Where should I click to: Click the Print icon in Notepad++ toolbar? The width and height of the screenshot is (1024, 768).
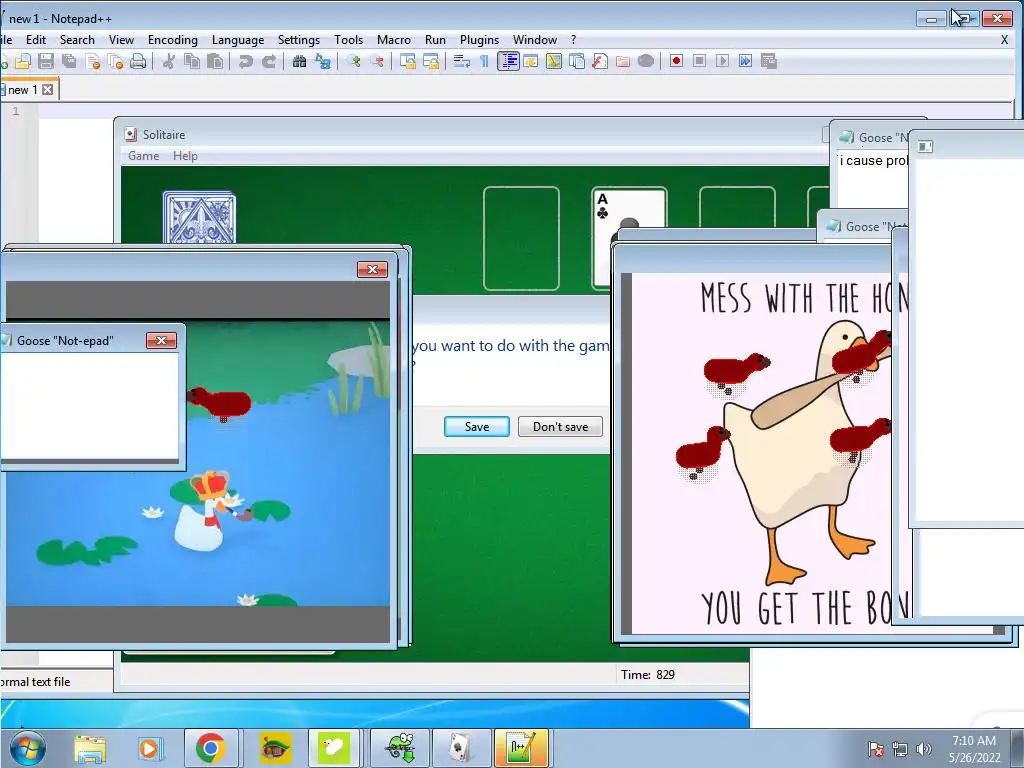coord(138,61)
